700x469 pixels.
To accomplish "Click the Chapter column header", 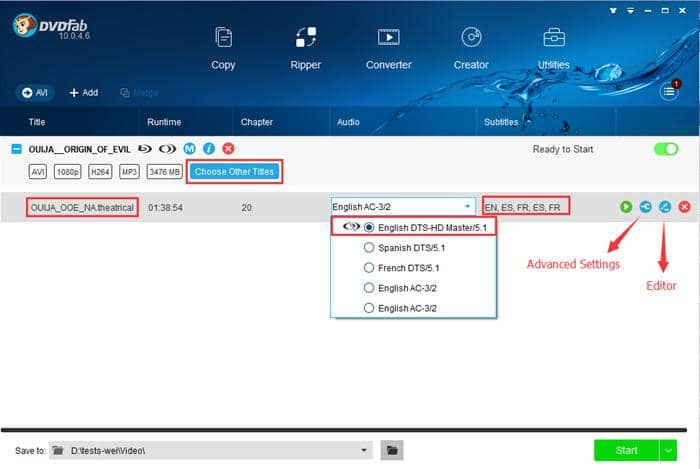I will click(257, 122).
